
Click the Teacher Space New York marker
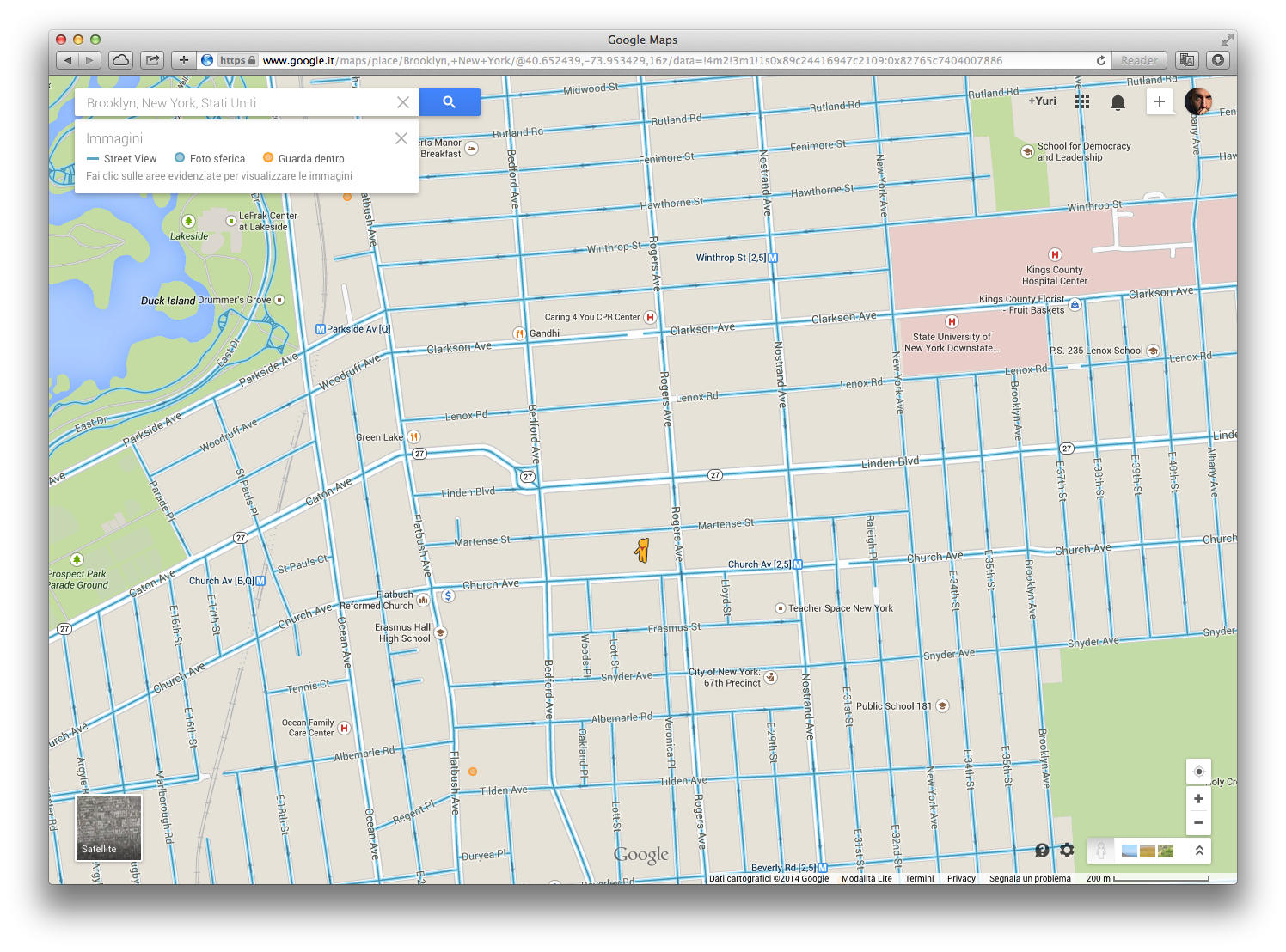coord(781,608)
